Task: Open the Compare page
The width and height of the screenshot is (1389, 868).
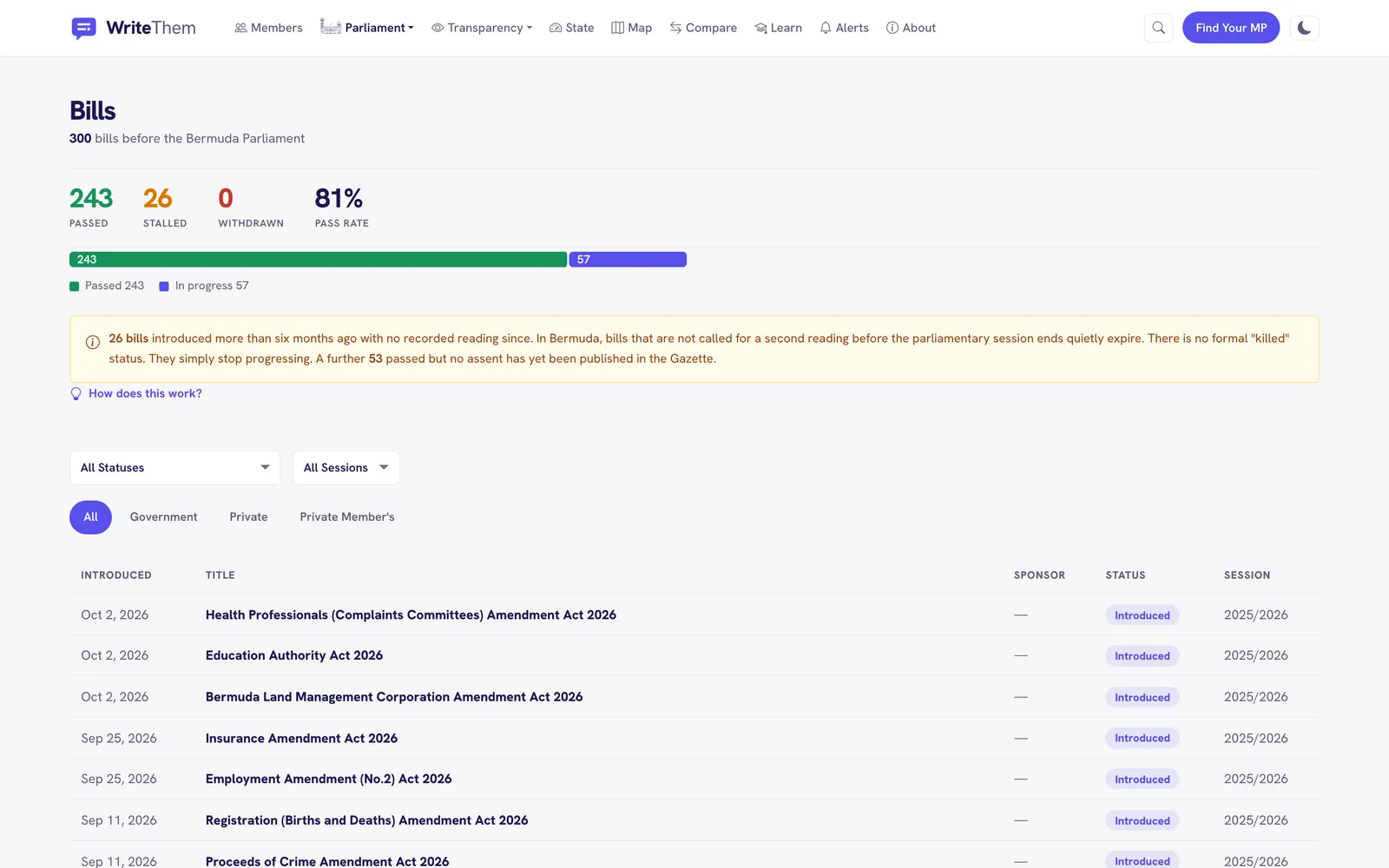Action: coord(703,28)
